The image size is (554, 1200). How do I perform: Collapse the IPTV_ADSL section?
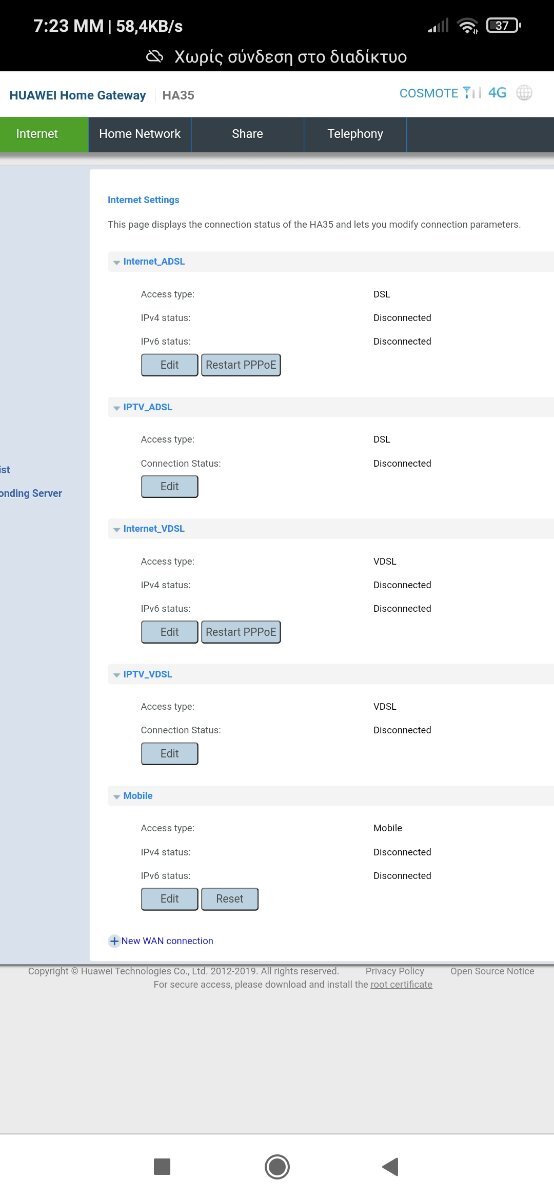pos(117,408)
